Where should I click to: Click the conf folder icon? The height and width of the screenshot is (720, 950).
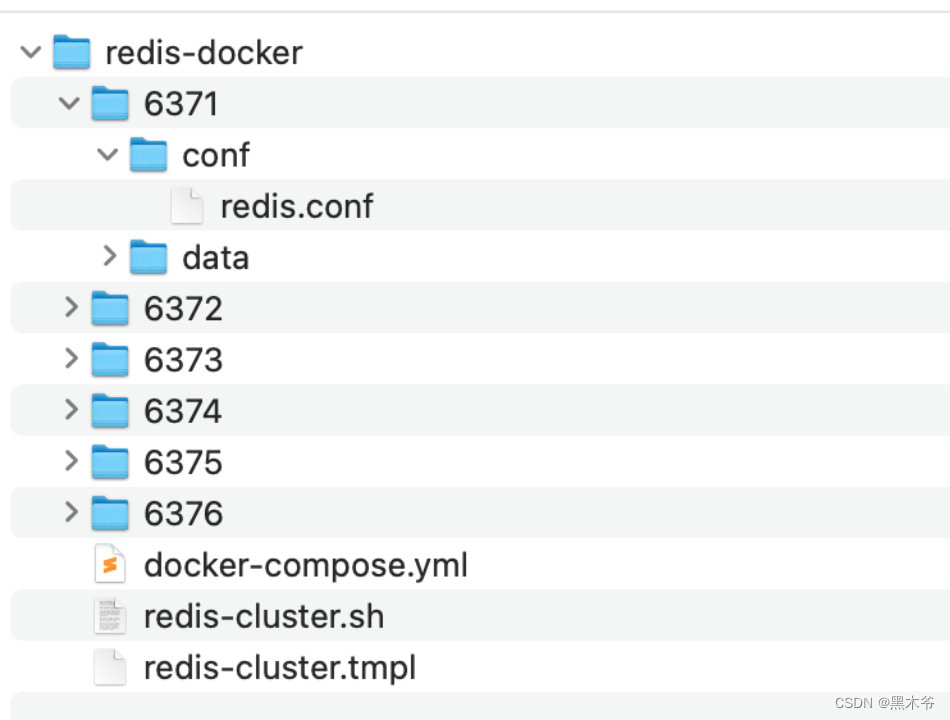coord(148,155)
